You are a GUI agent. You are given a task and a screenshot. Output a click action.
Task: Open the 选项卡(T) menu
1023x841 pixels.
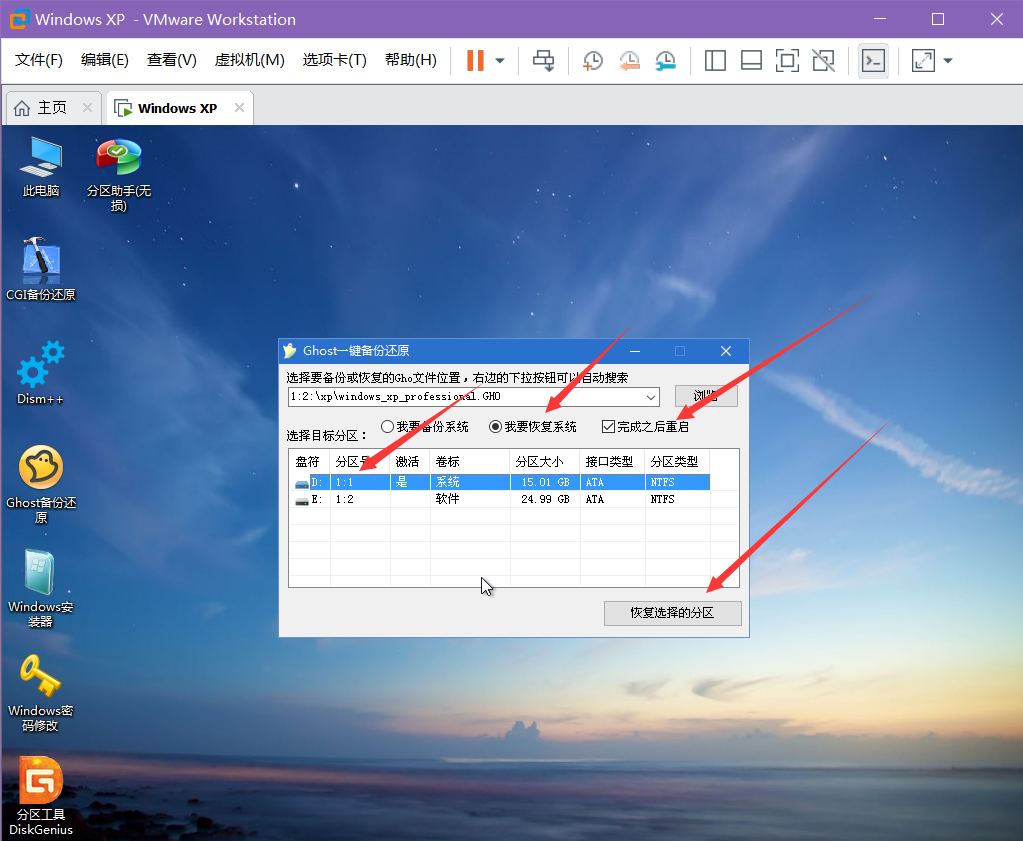(334, 60)
